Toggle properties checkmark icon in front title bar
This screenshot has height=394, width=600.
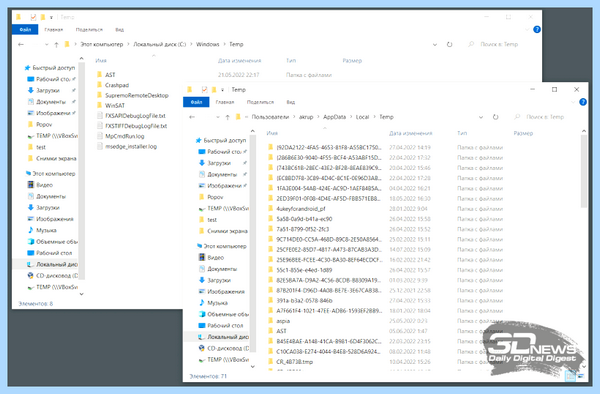click(204, 90)
